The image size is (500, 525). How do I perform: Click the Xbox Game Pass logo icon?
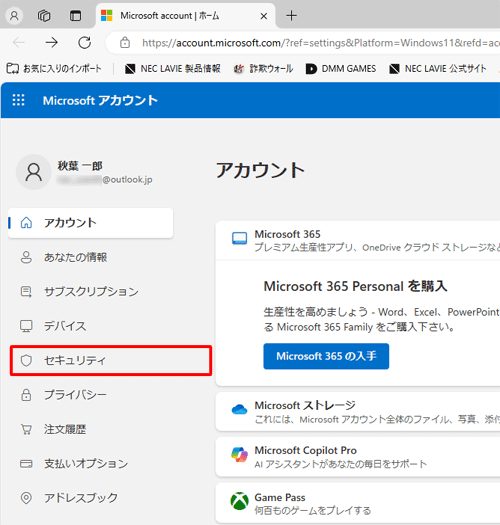pyautogui.click(x=239, y=501)
